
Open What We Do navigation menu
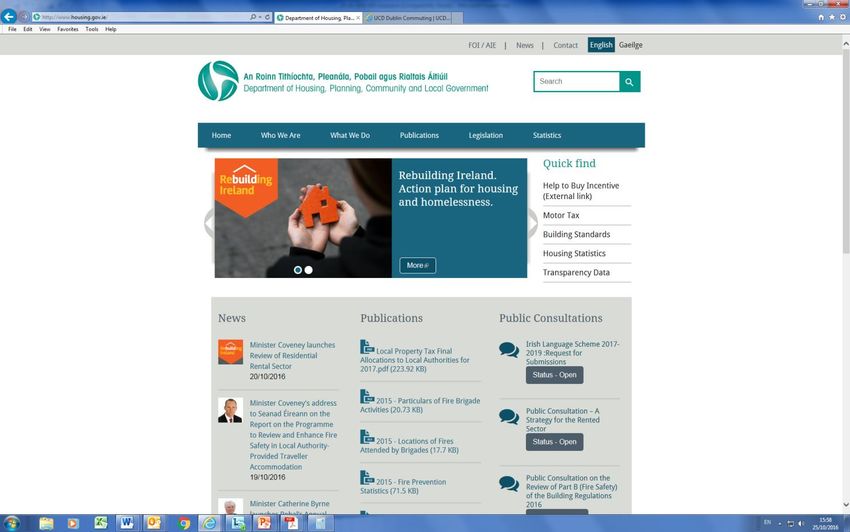[350, 136]
